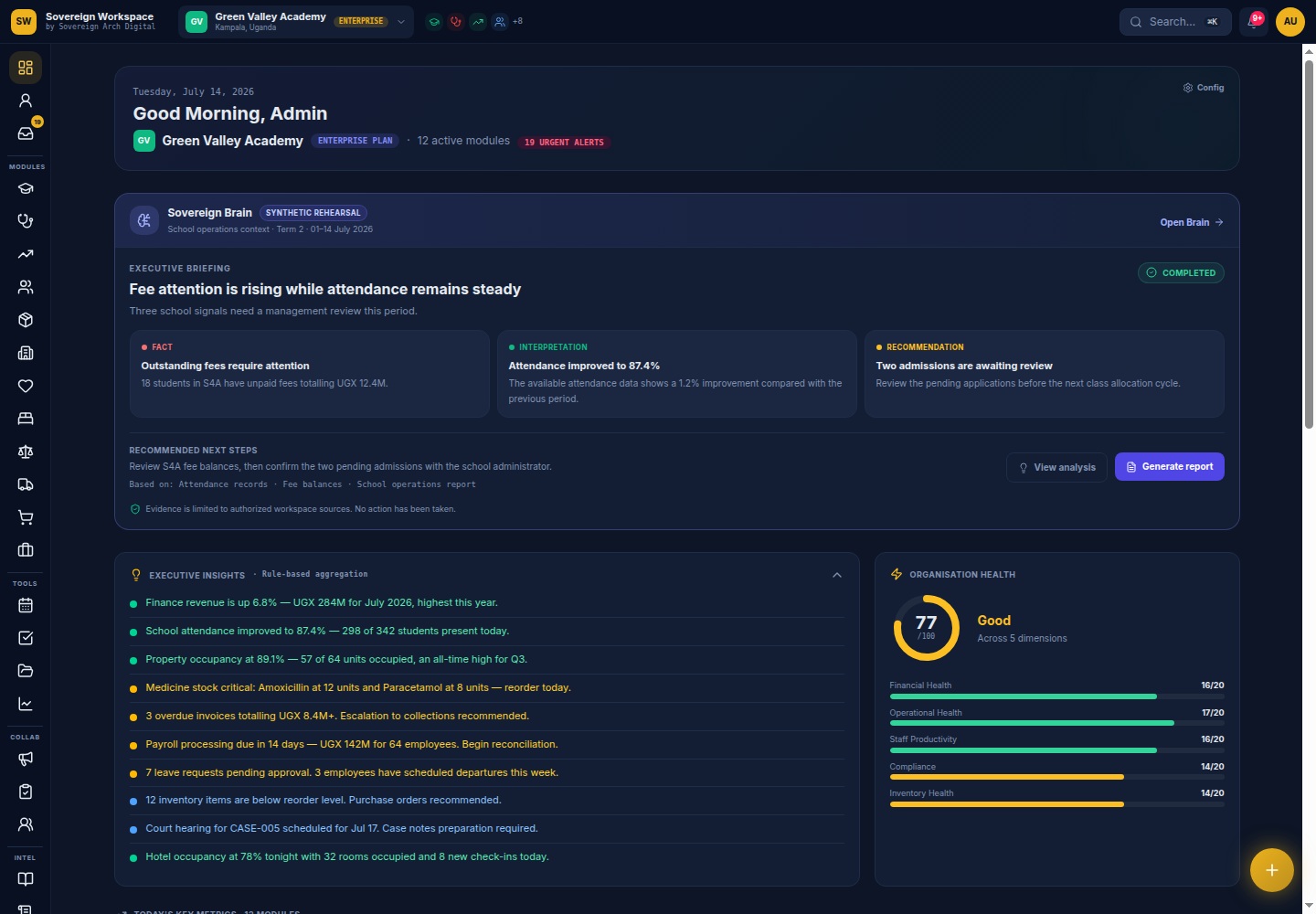Open the line chart analytics tool in sidebar
The height and width of the screenshot is (914, 1316).
26,704
